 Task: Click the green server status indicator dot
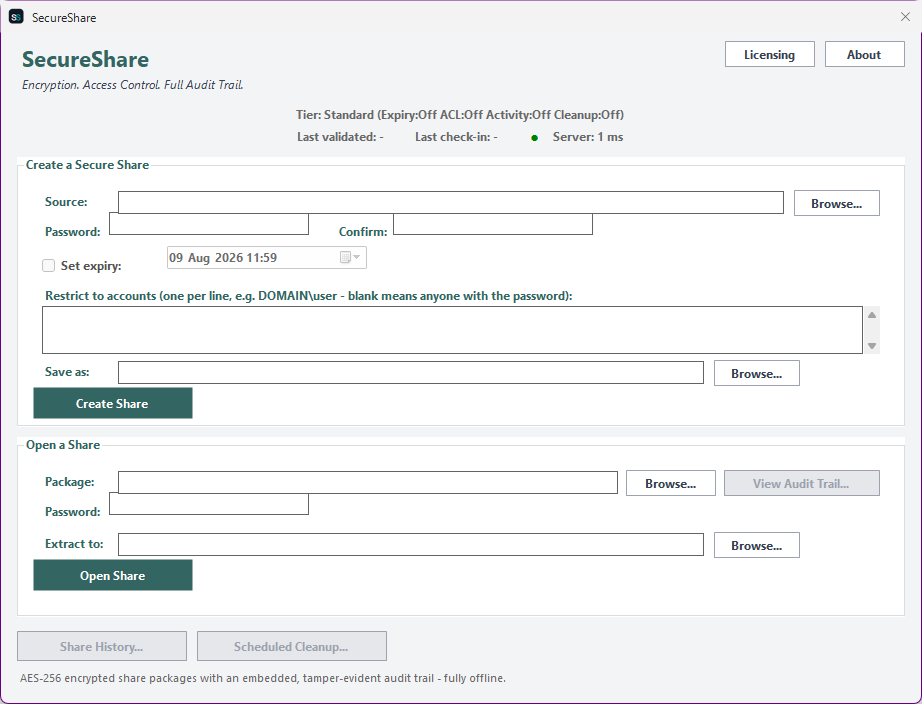click(x=535, y=138)
